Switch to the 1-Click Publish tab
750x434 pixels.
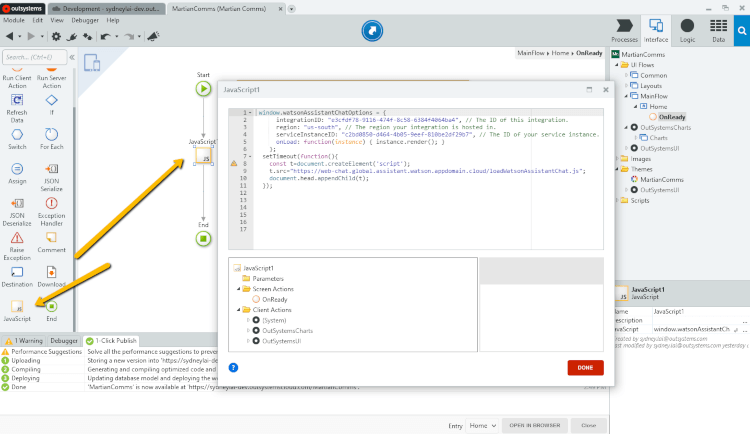(x=111, y=341)
